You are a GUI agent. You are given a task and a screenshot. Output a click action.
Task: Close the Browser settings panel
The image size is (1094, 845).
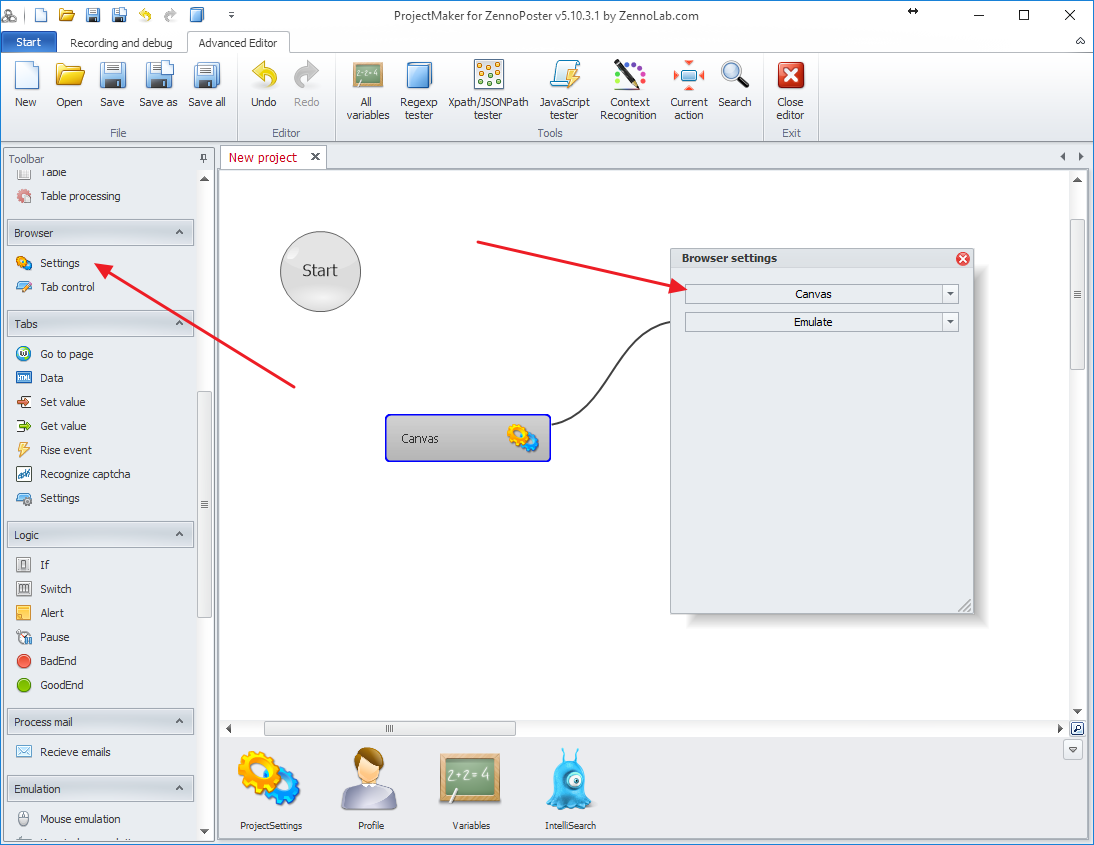(x=963, y=259)
